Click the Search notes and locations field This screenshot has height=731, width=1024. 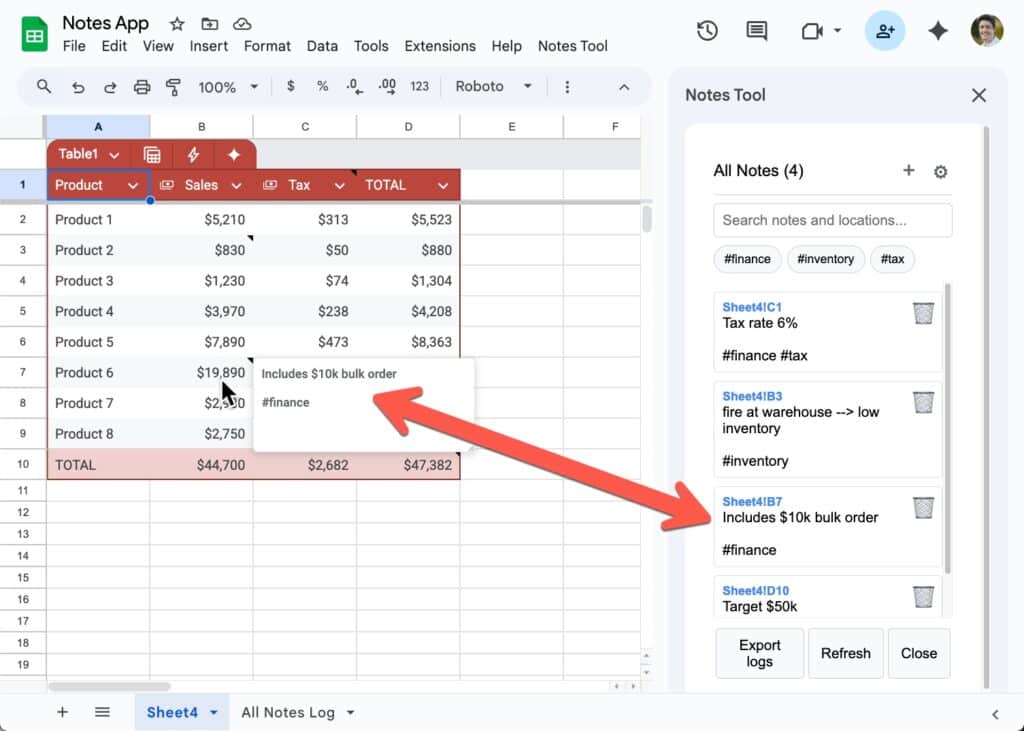pyautogui.click(x=832, y=220)
